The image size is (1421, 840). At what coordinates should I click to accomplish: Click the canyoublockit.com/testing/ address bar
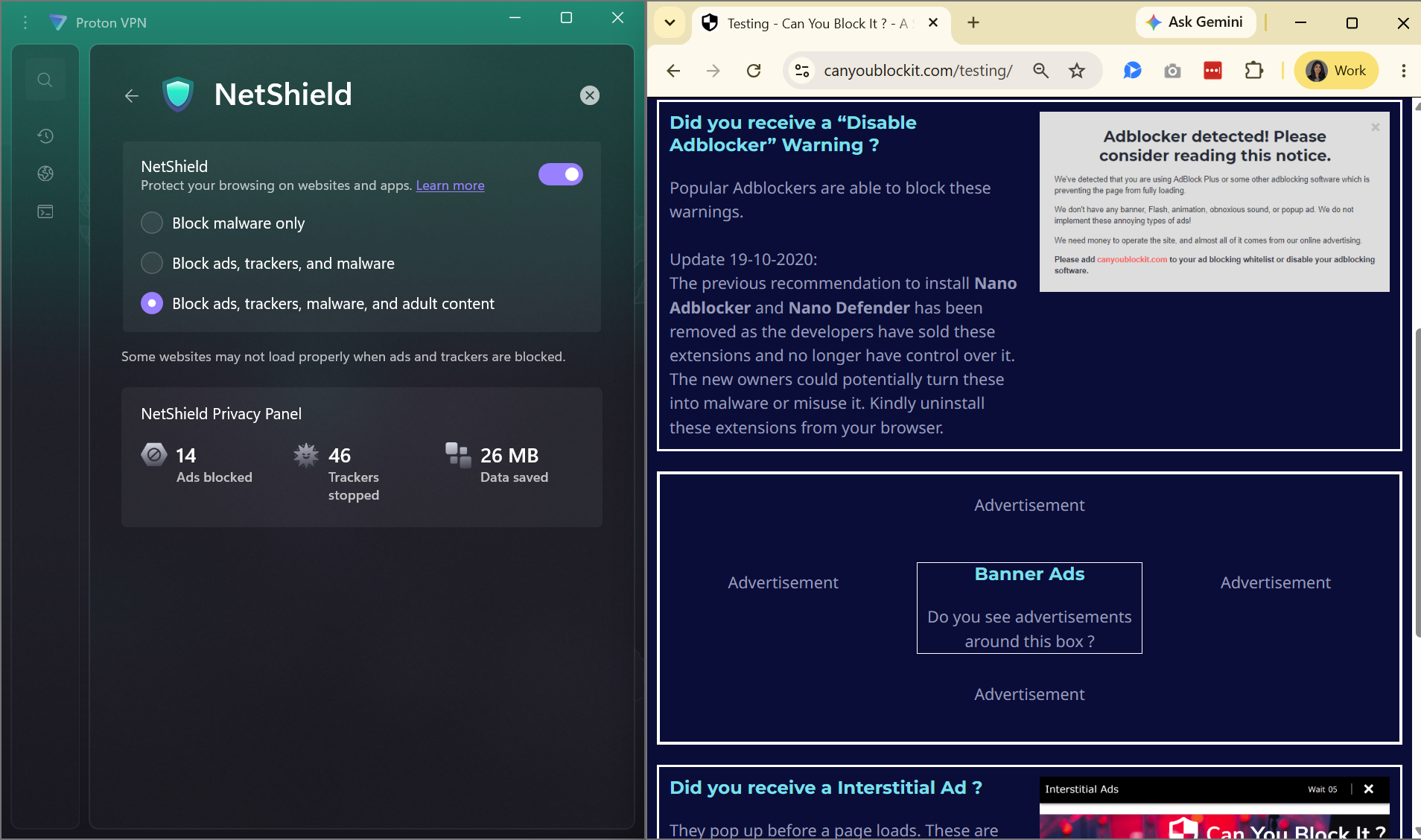[918, 71]
